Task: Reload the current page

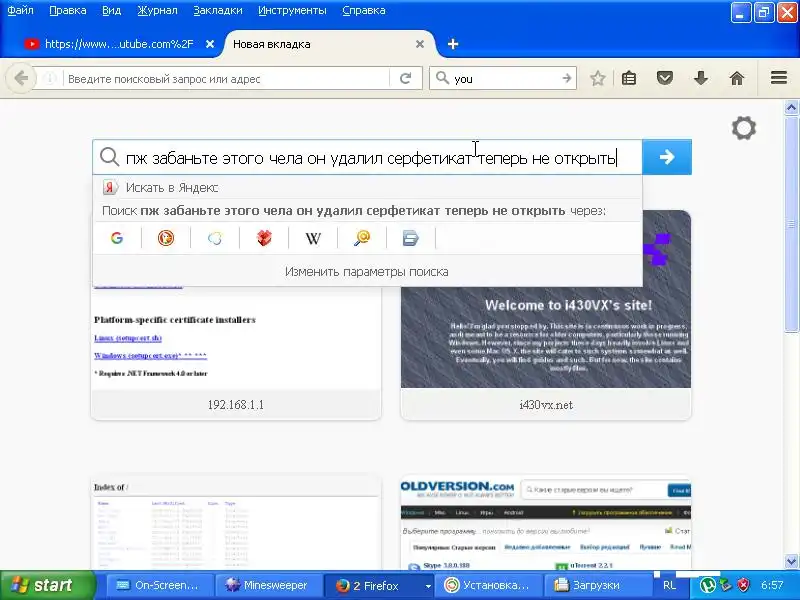Action: click(406, 79)
